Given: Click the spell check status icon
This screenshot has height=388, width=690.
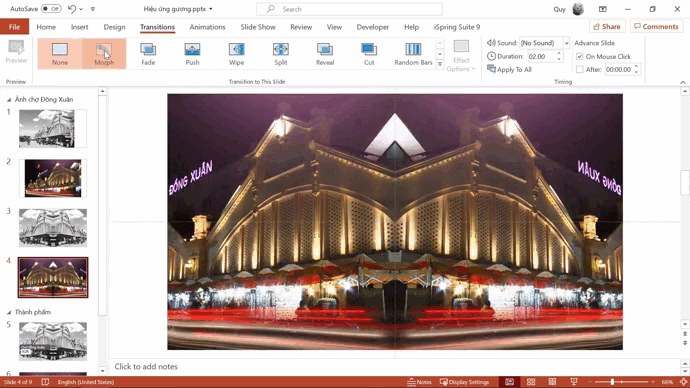Looking at the screenshot, I should click(x=45, y=382).
